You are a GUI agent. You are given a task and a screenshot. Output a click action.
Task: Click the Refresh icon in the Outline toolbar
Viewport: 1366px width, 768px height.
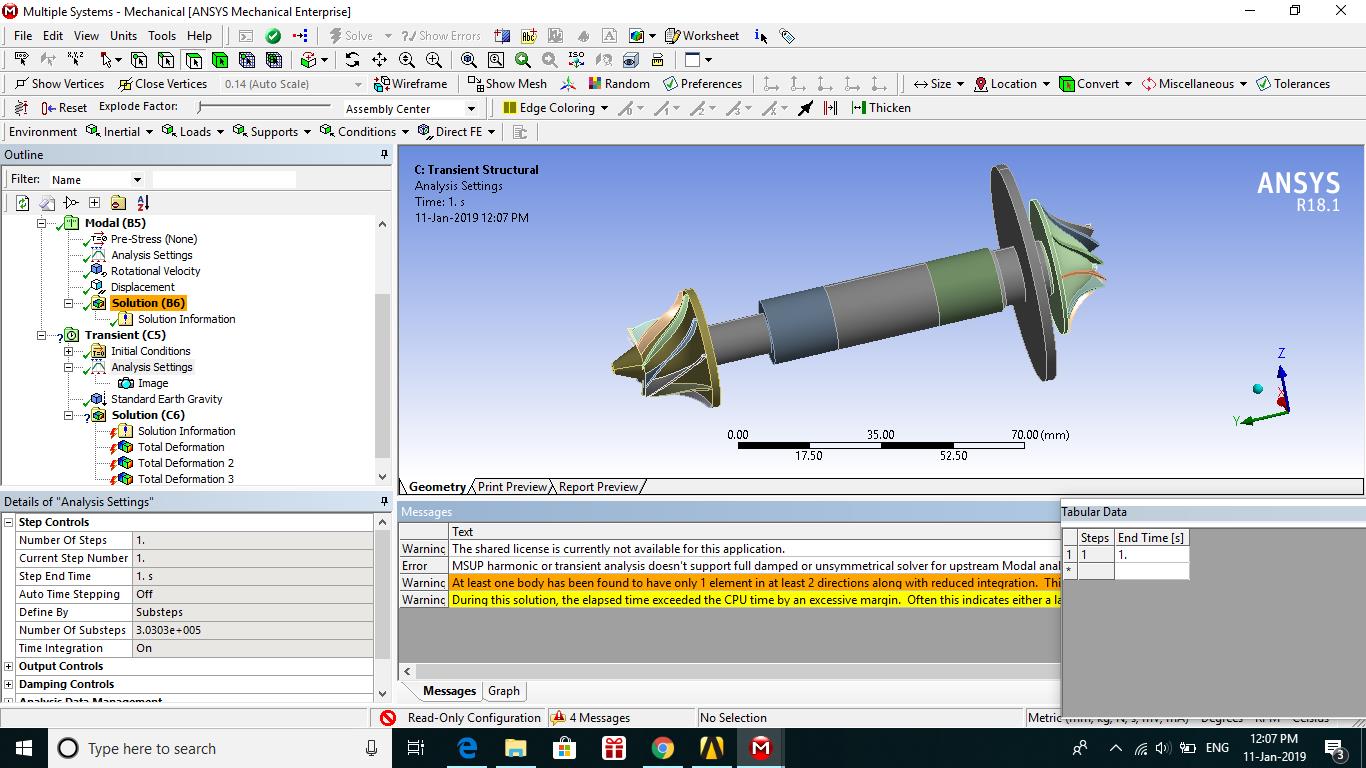[22, 203]
